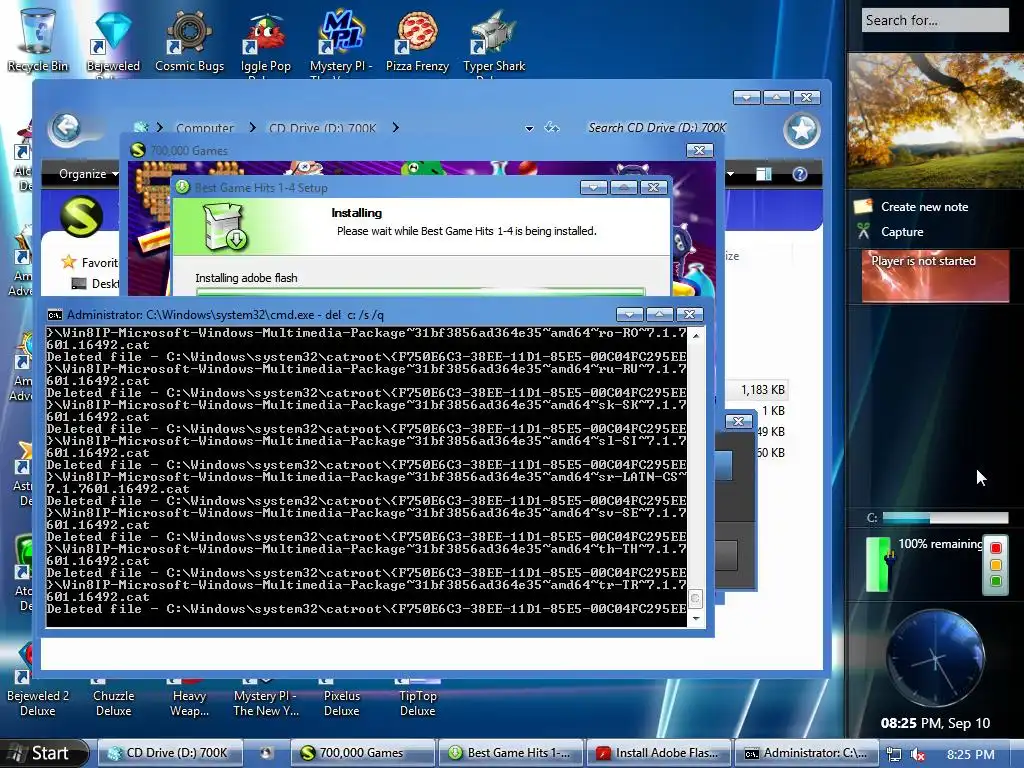The width and height of the screenshot is (1024, 768).
Task: Click CD Drive (D:) 700K breadcrumb
Action: [323, 128]
